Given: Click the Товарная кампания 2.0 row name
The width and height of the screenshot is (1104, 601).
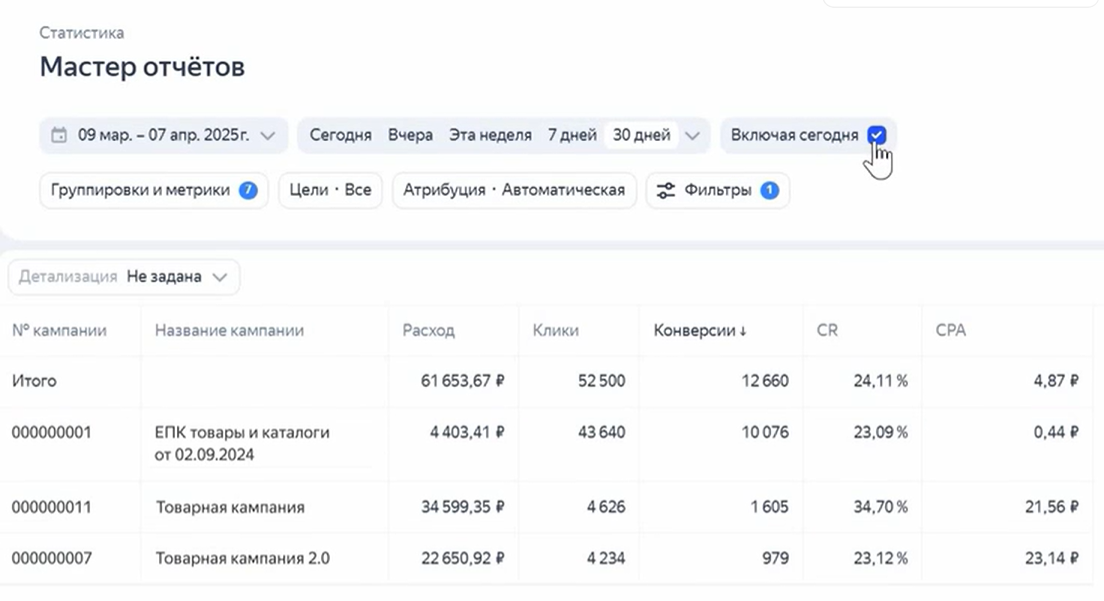Looking at the screenshot, I should pyautogui.click(x=242, y=558).
